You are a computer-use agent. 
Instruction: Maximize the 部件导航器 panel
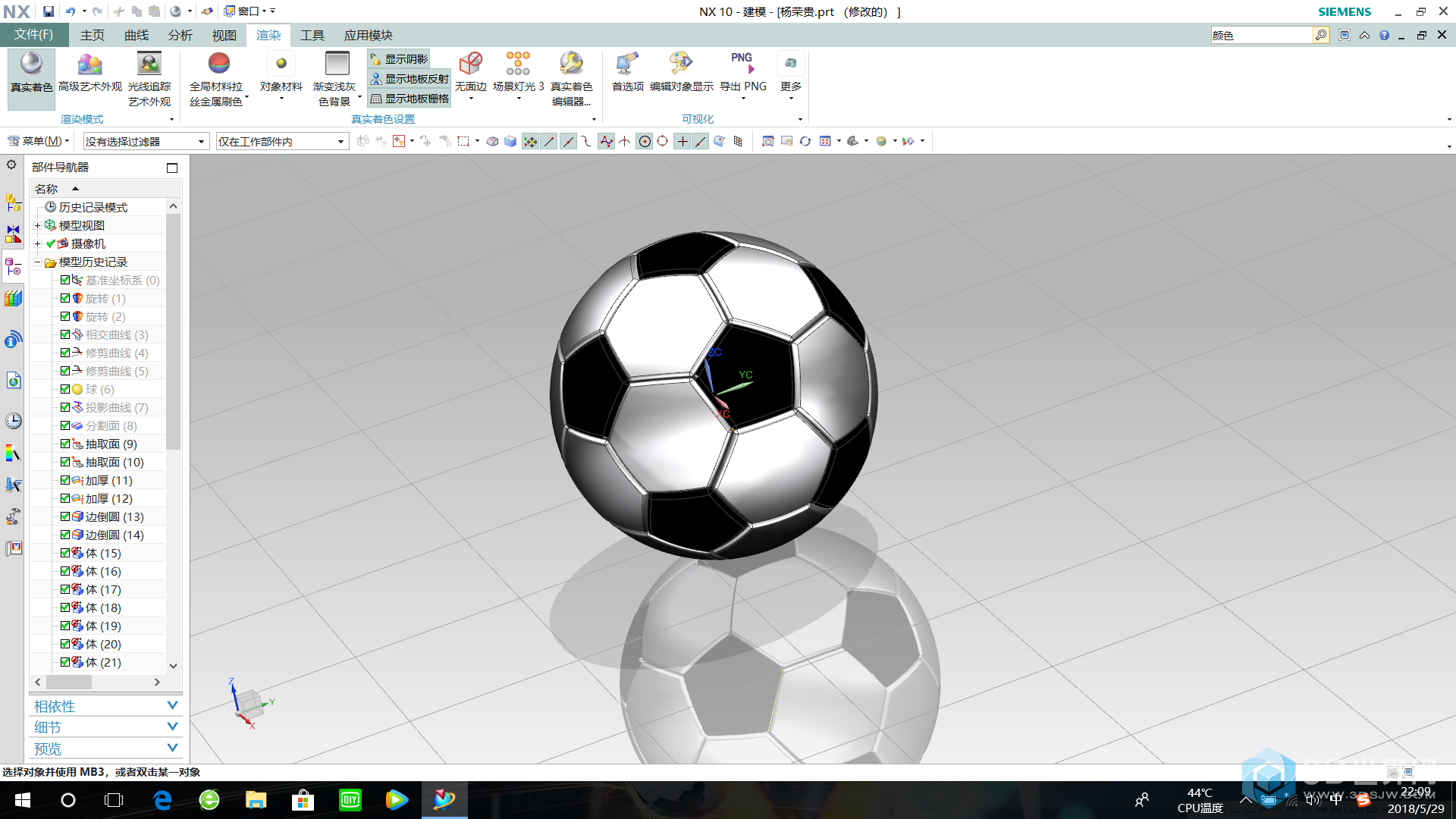tap(172, 168)
